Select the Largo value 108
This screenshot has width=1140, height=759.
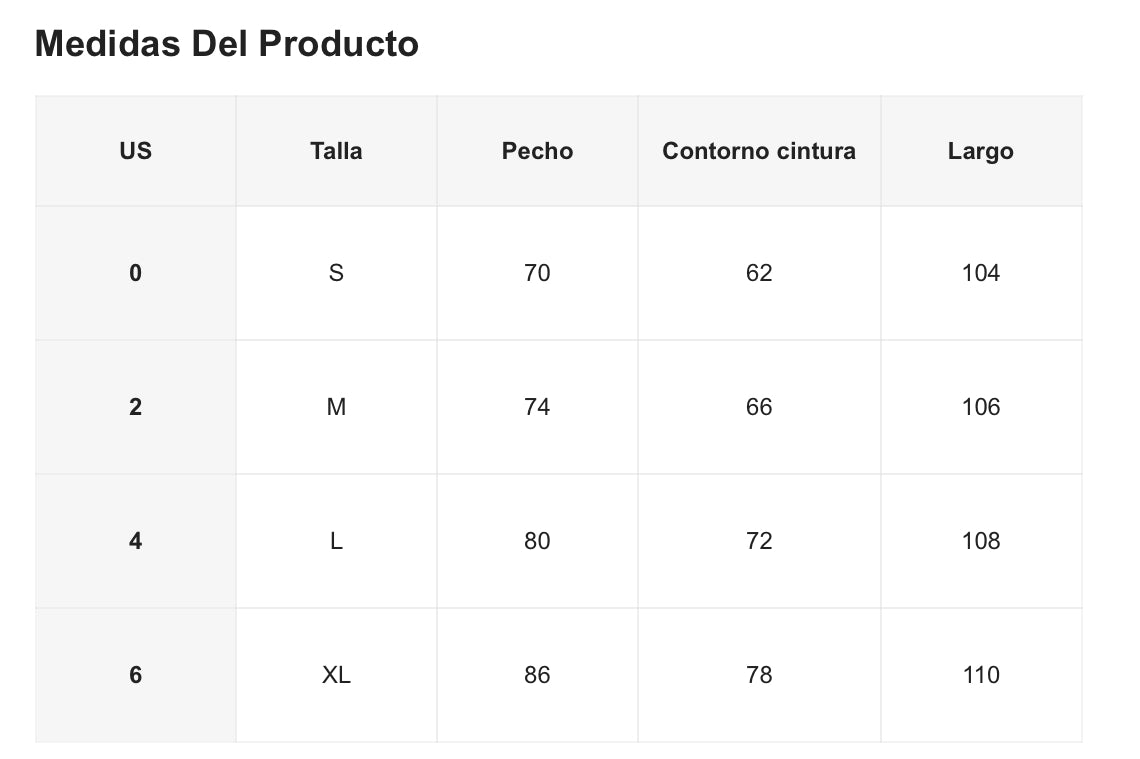point(980,541)
